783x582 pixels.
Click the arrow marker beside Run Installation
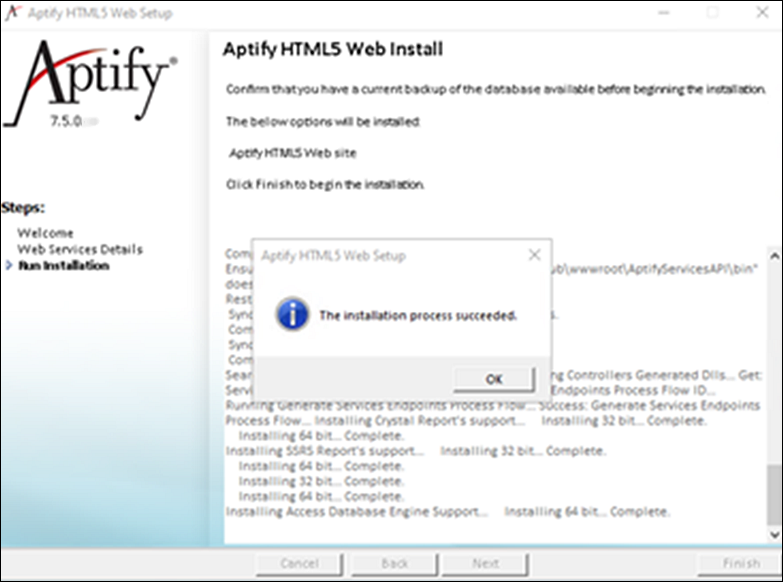(x=9, y=265)
